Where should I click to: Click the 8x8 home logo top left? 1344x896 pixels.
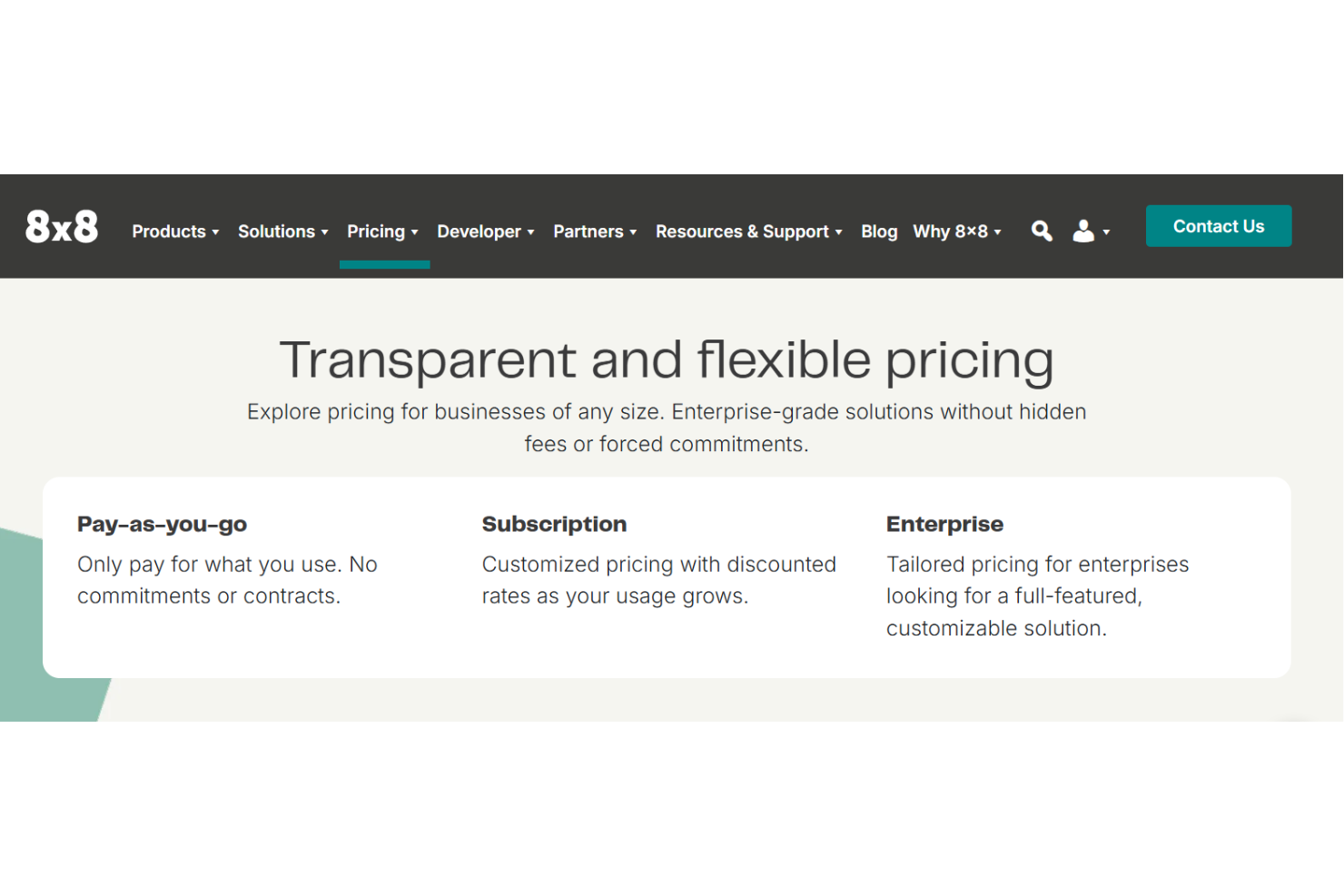(60, 225)
